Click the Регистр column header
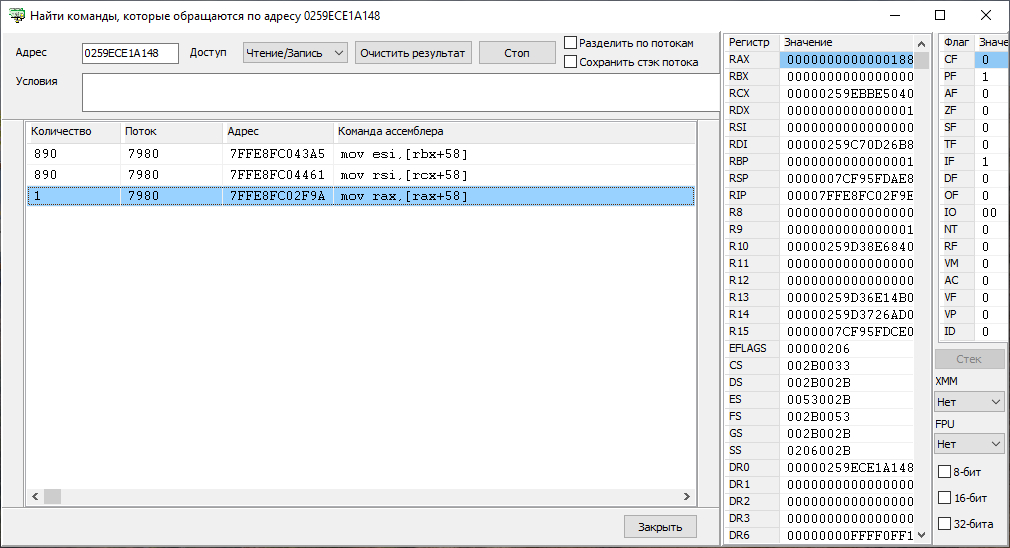1010x548 pixels. [752, 42]
